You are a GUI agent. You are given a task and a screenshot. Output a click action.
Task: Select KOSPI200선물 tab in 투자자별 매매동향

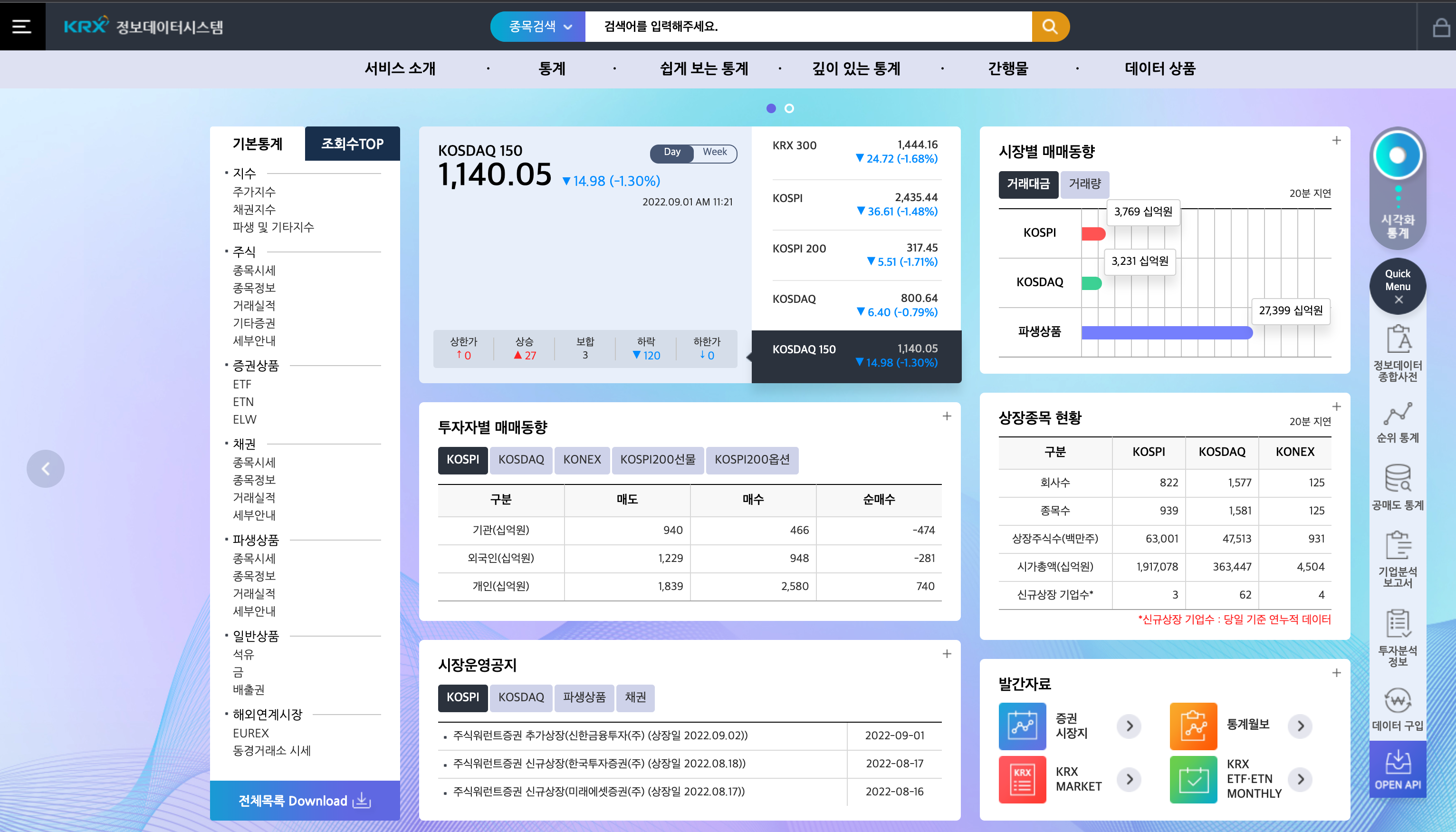(x=658, y=460)
